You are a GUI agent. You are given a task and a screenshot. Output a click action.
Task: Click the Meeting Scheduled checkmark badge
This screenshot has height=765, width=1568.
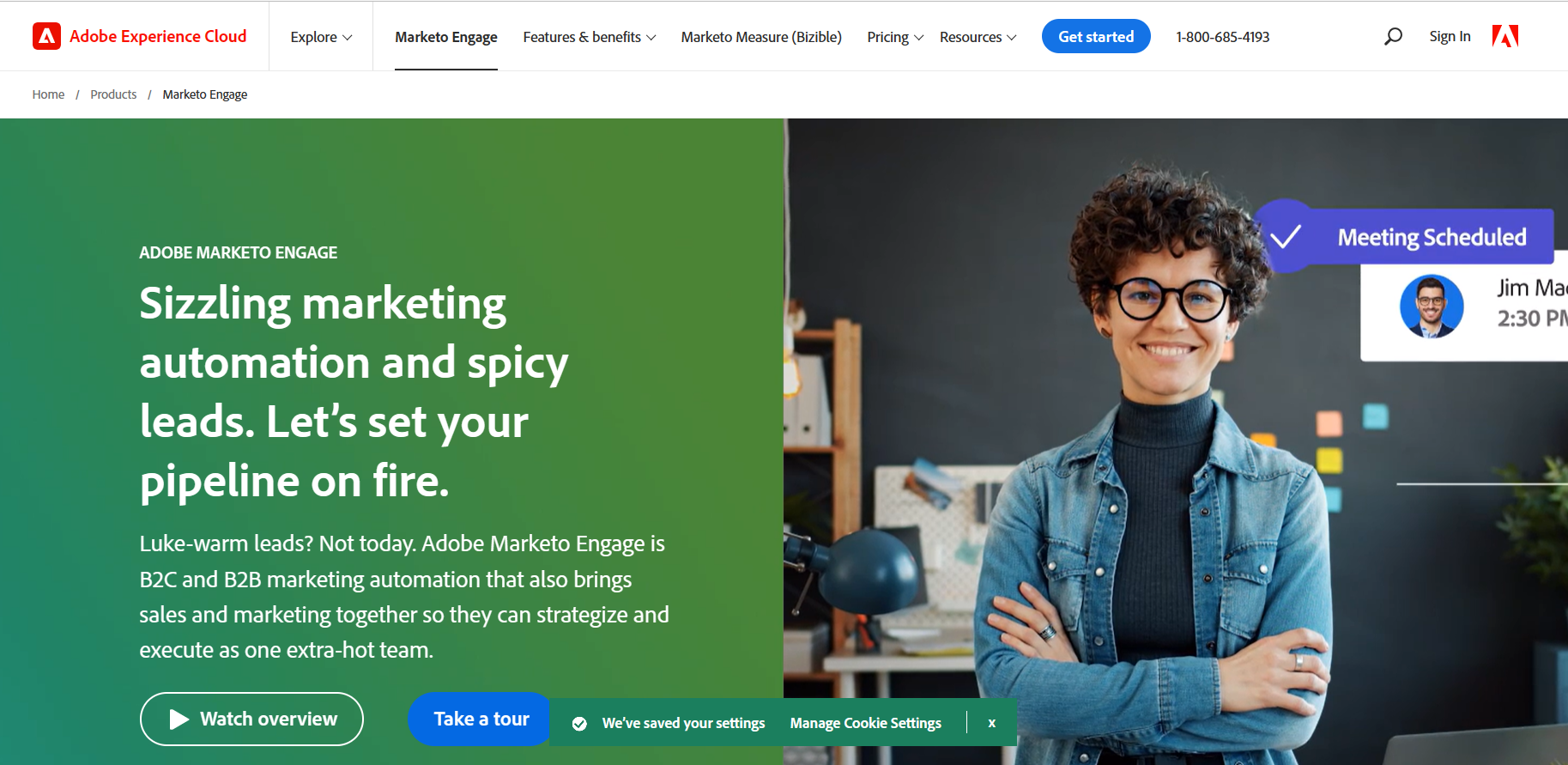1286,236
